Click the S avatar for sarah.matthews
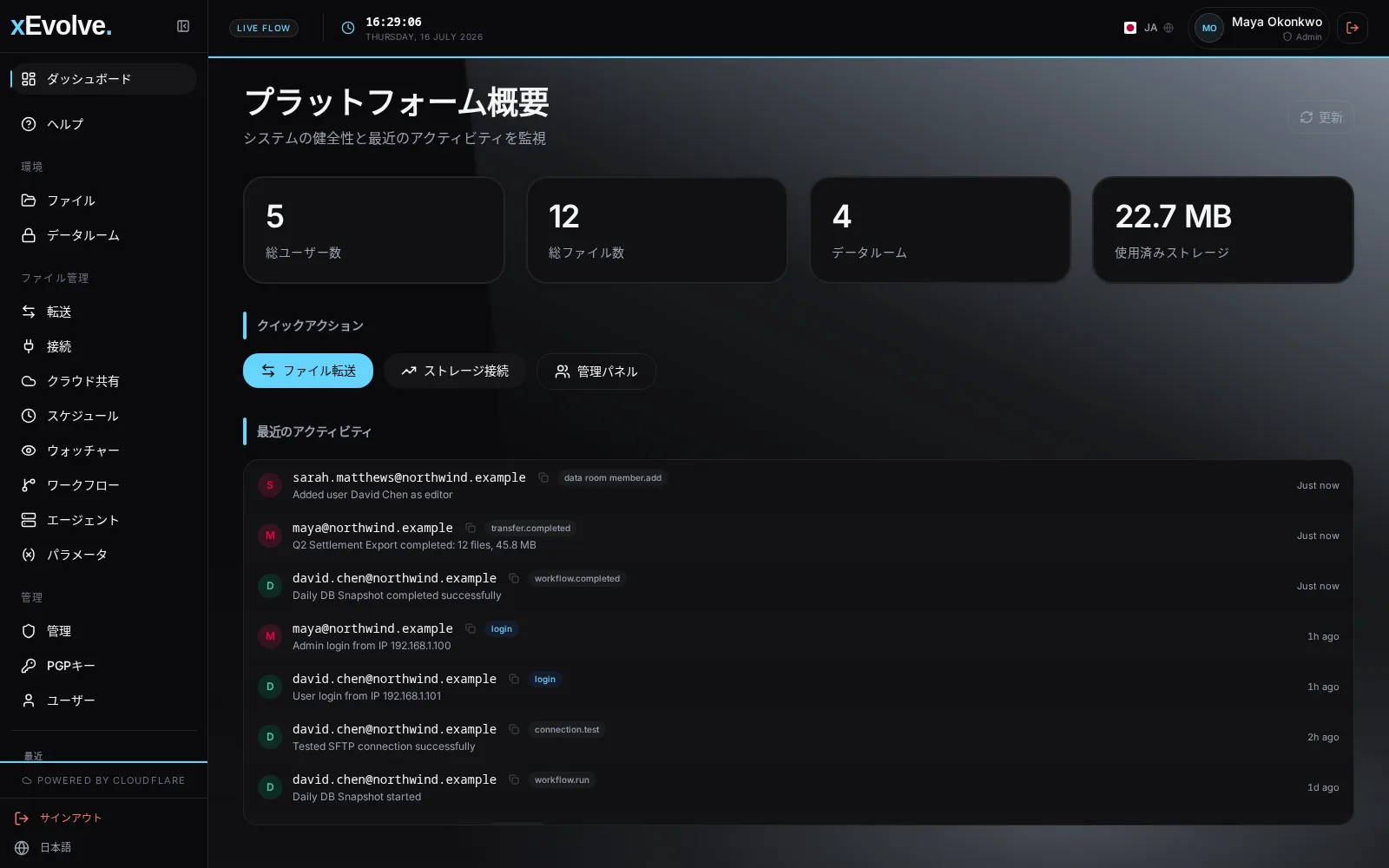This screenshot has height=868, width=1389. 270,485
